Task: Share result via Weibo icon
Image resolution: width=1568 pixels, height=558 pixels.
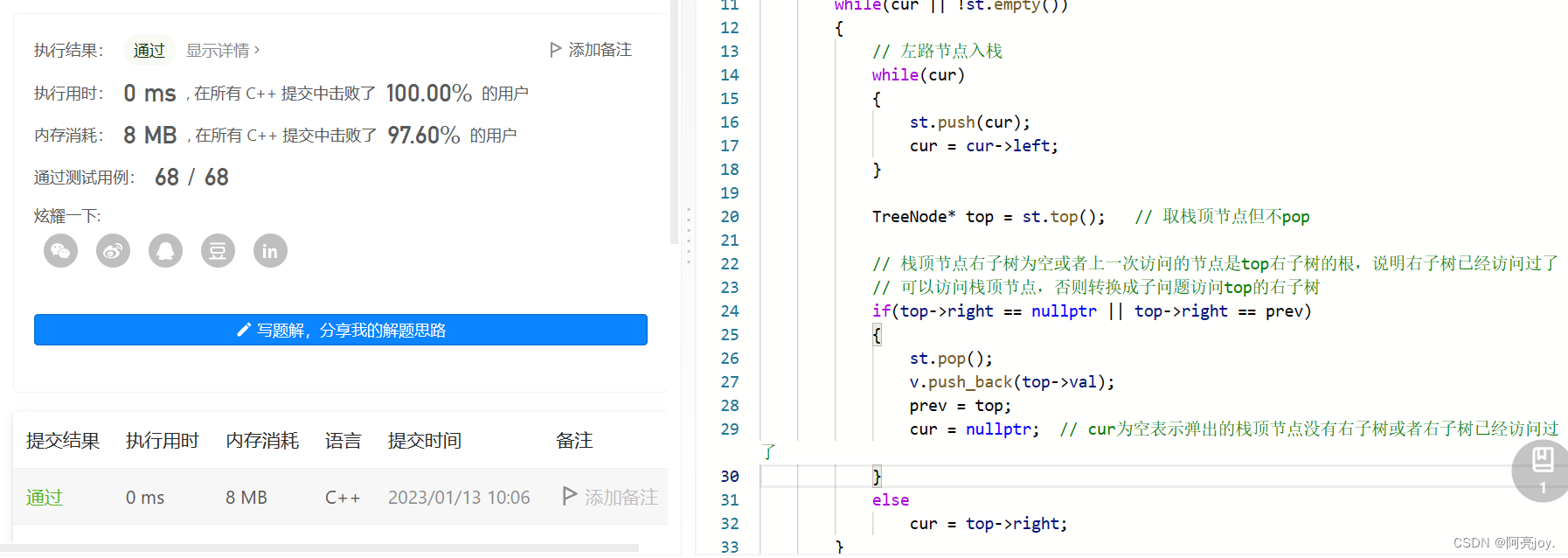Action: coord(113,251)
